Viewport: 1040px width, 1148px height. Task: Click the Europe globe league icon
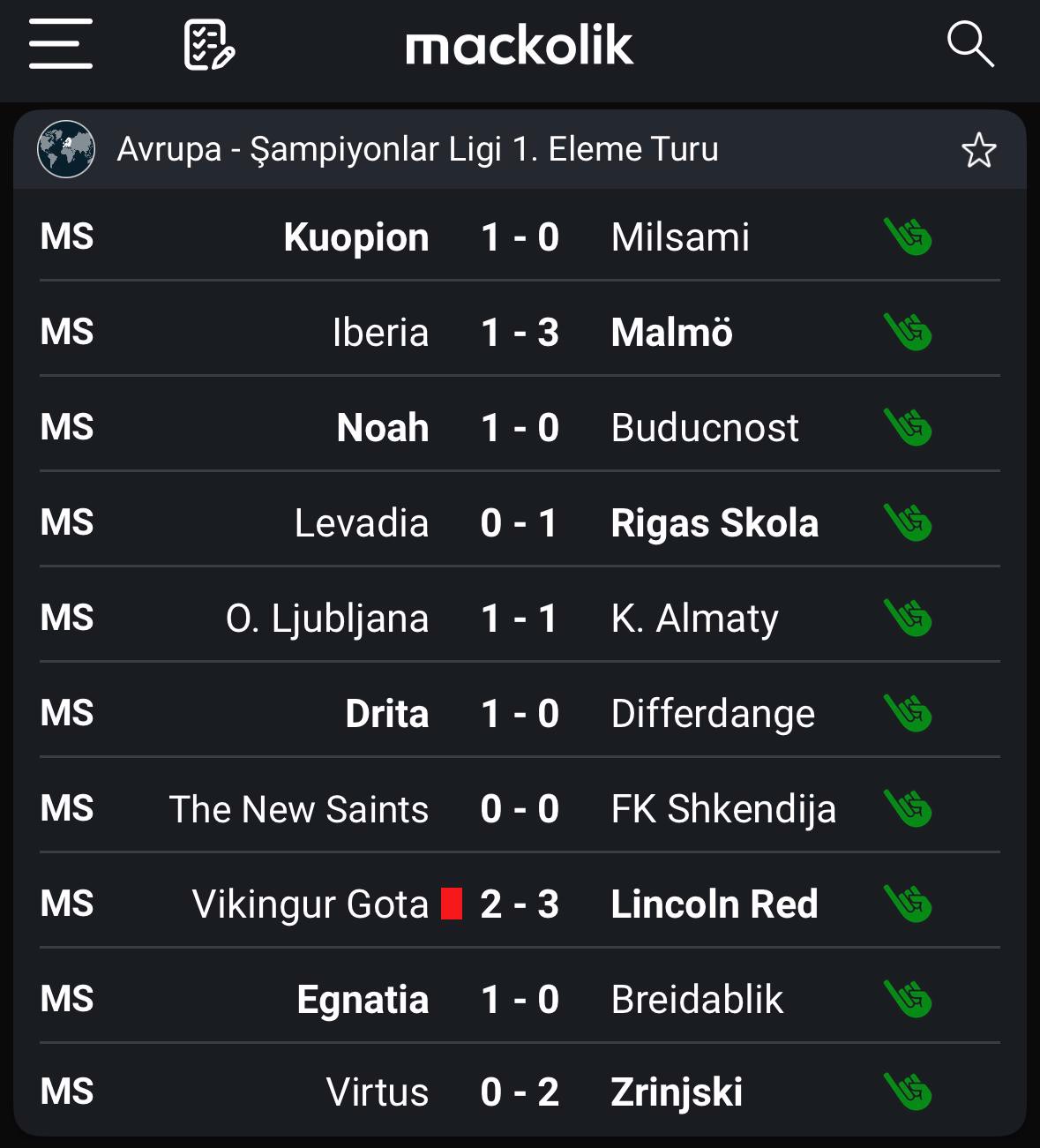click(x=66, y=149)
